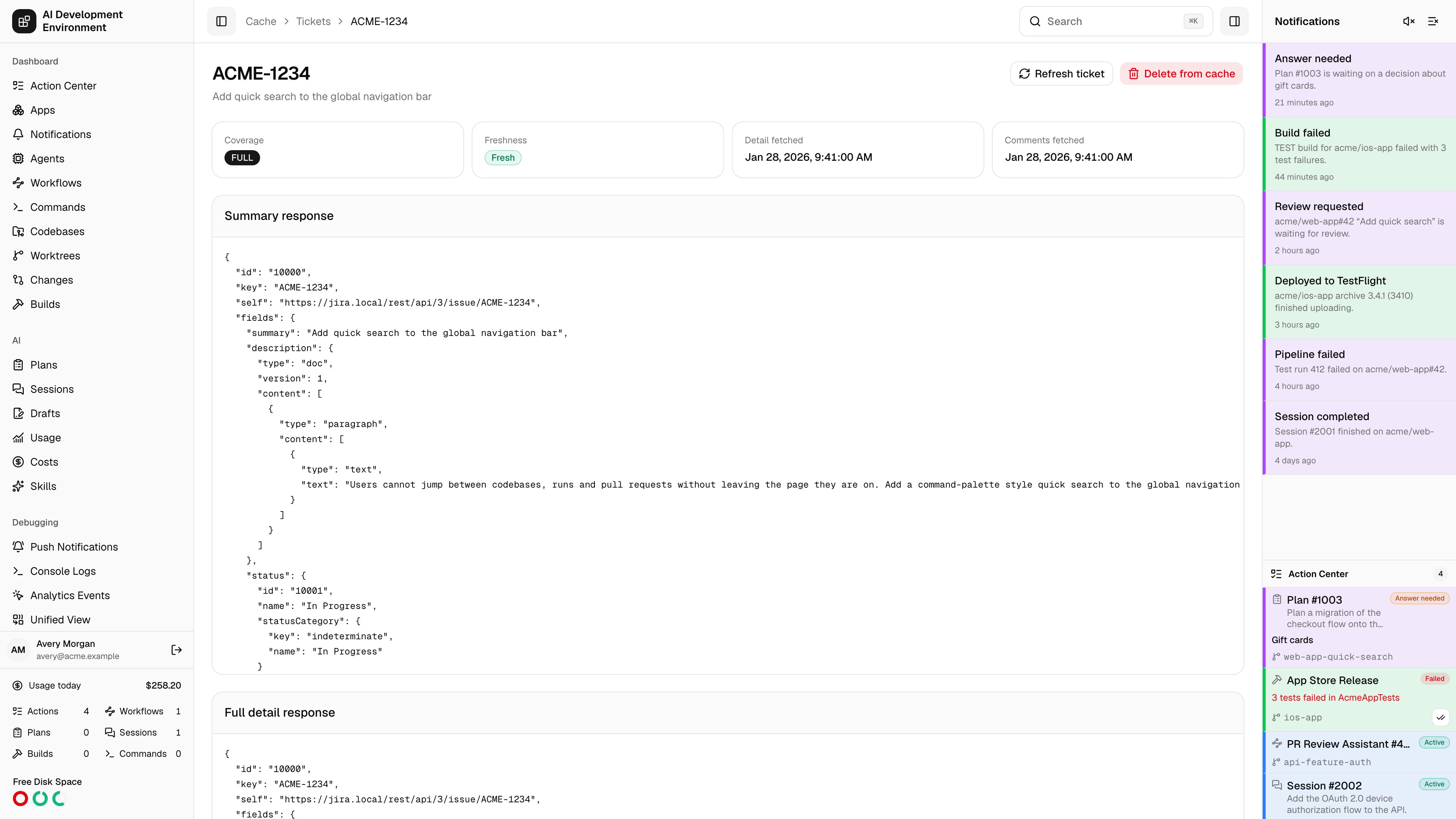The height and width of the screenshot is (819, 1456).
Task: Click the Changes sidebar icon
Action: coord(18,280)
